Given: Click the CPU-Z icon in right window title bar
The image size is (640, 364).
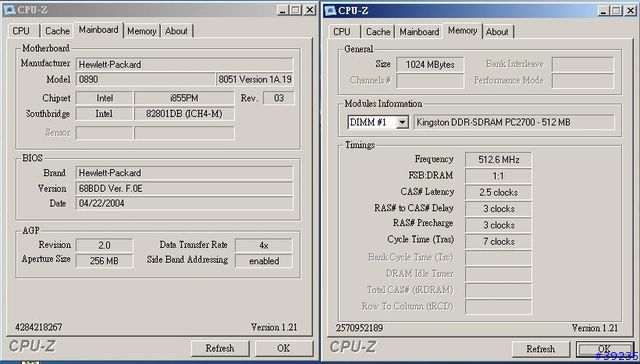Looking at the screenshot, I should coord(330,11).
